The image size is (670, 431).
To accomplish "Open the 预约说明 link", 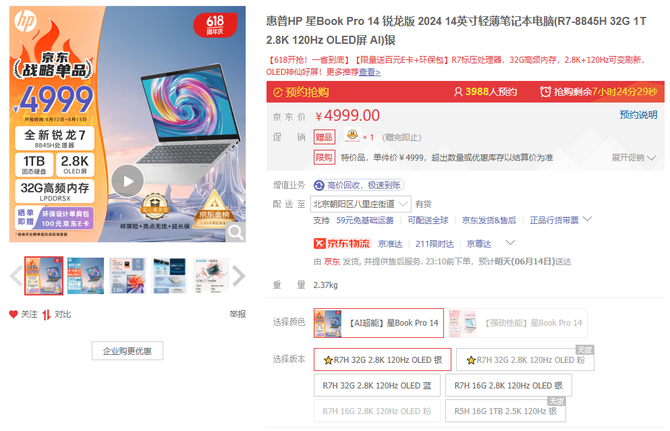I will pos(638,115).
